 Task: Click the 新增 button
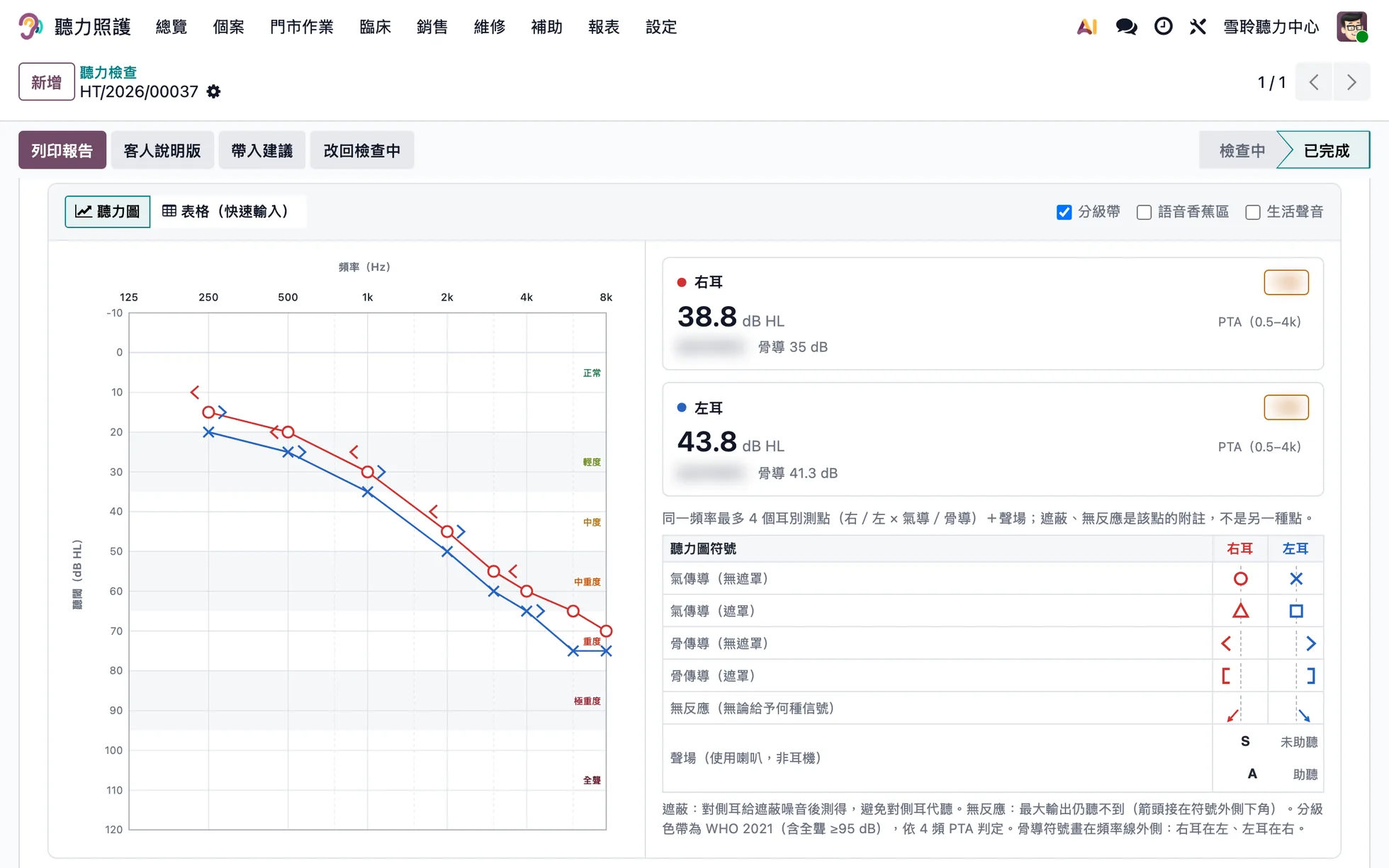click(x=46, y=82)
